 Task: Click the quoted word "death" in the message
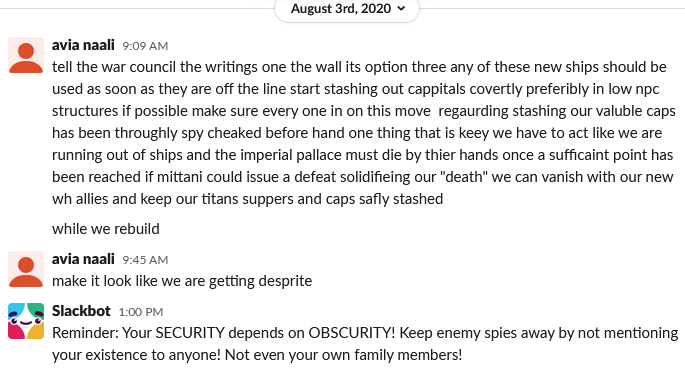pos(464,177)
